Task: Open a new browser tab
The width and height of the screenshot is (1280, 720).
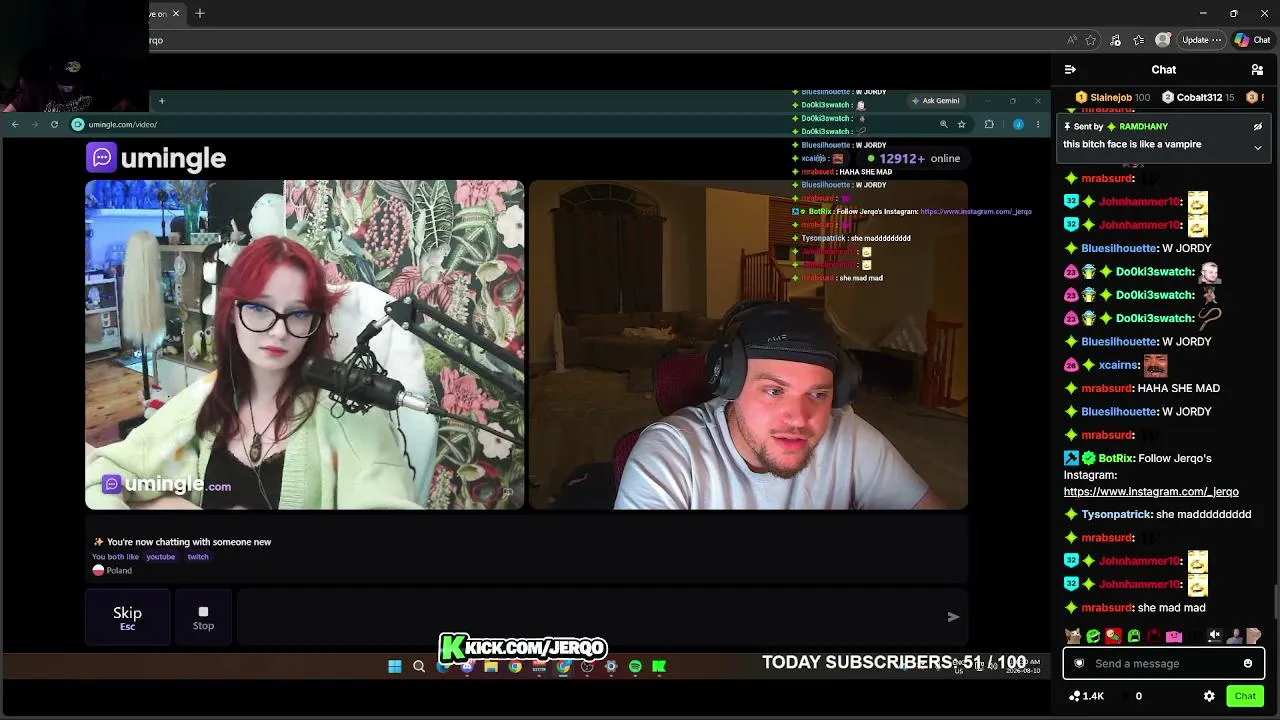Action: point(200,13)
